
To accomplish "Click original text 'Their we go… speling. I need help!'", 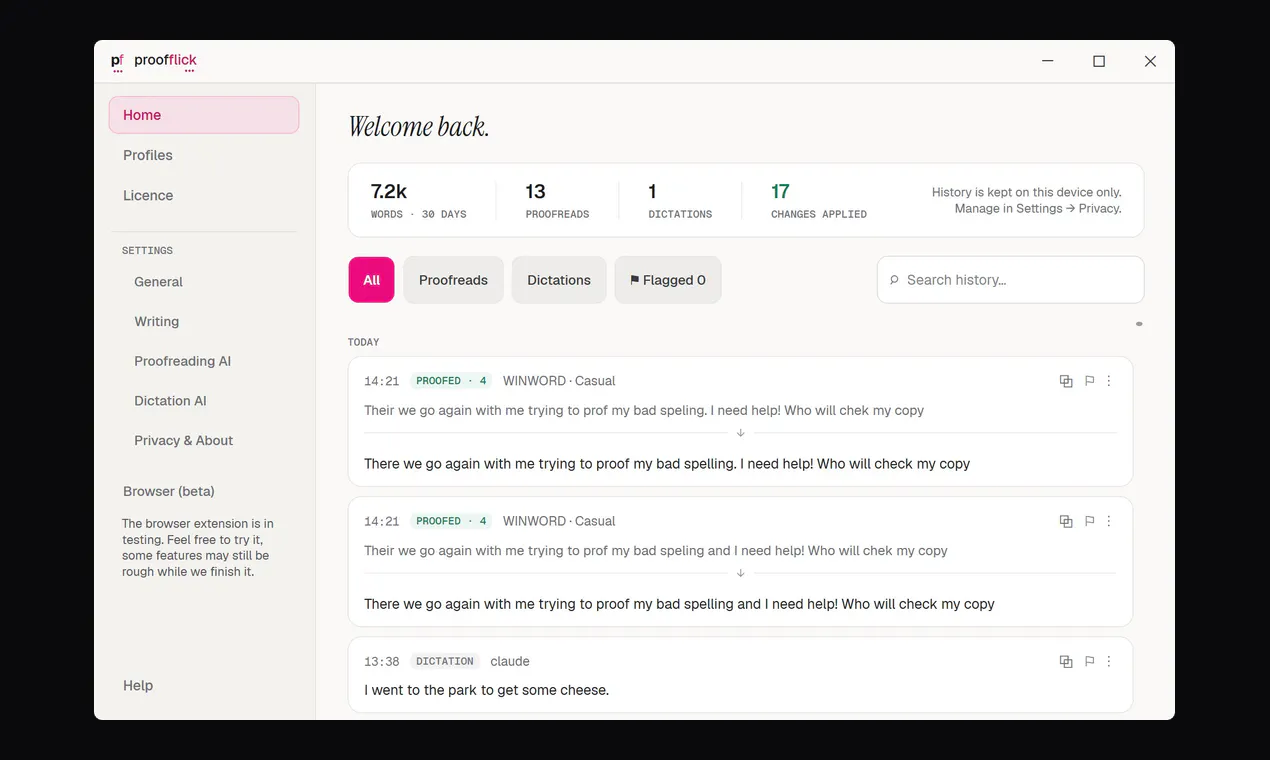I will 644,411.
